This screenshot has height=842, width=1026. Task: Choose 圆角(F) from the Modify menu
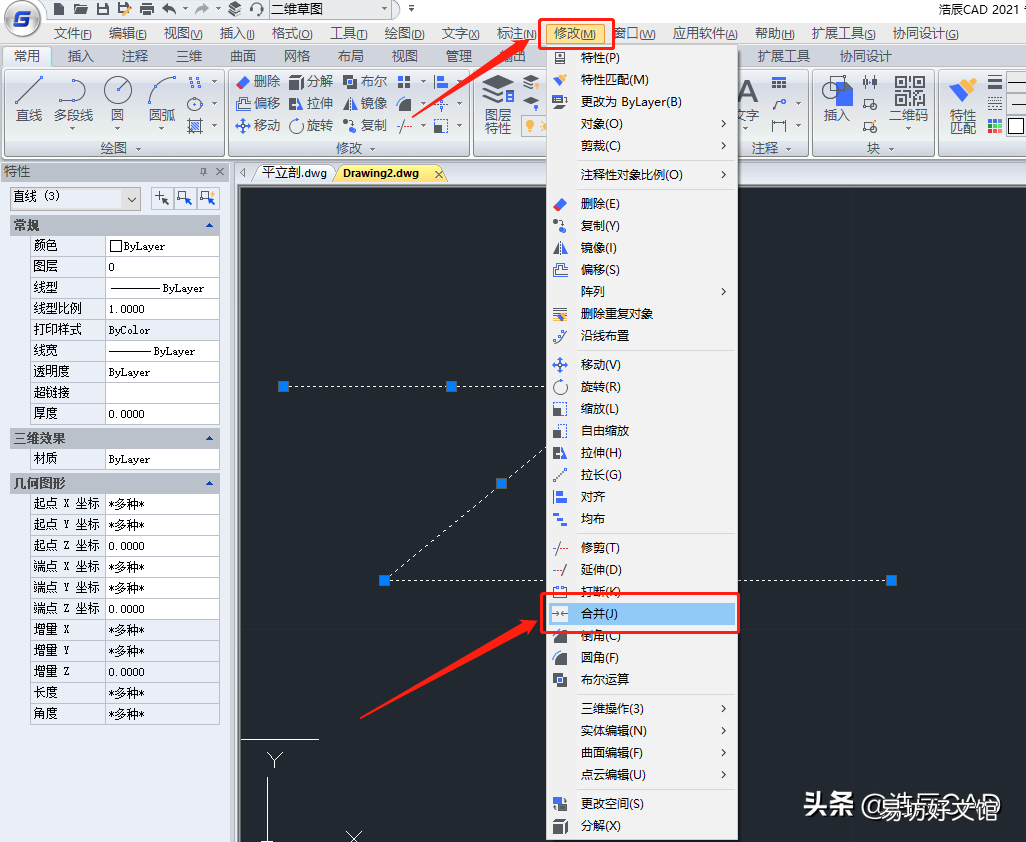(642, 658)
